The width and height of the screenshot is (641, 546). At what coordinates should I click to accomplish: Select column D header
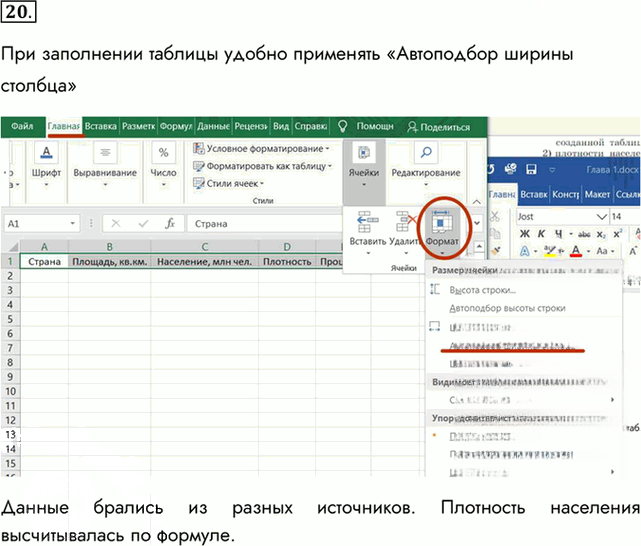point(287,247)
